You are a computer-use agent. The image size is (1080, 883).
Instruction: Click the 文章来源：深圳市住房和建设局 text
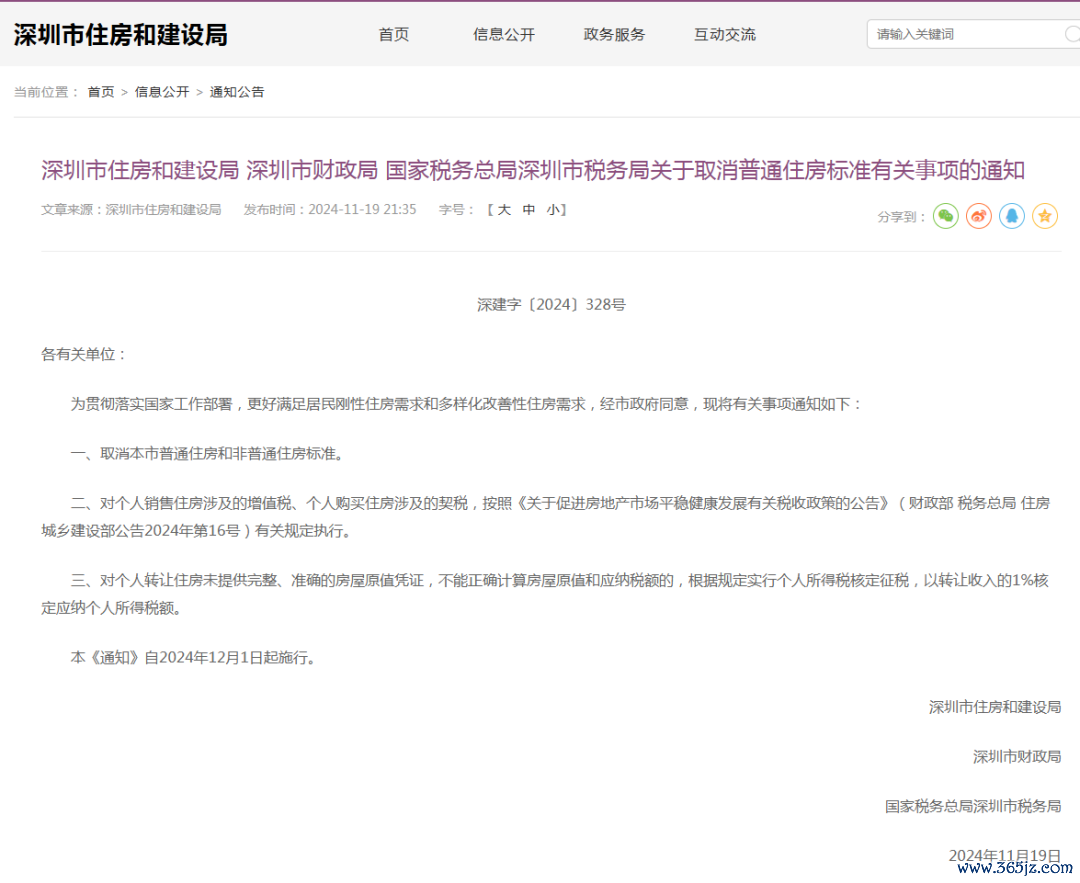click(x=131, y=209)
